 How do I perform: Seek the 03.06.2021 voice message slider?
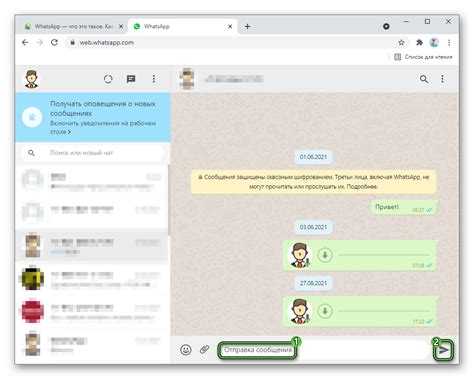384,255
